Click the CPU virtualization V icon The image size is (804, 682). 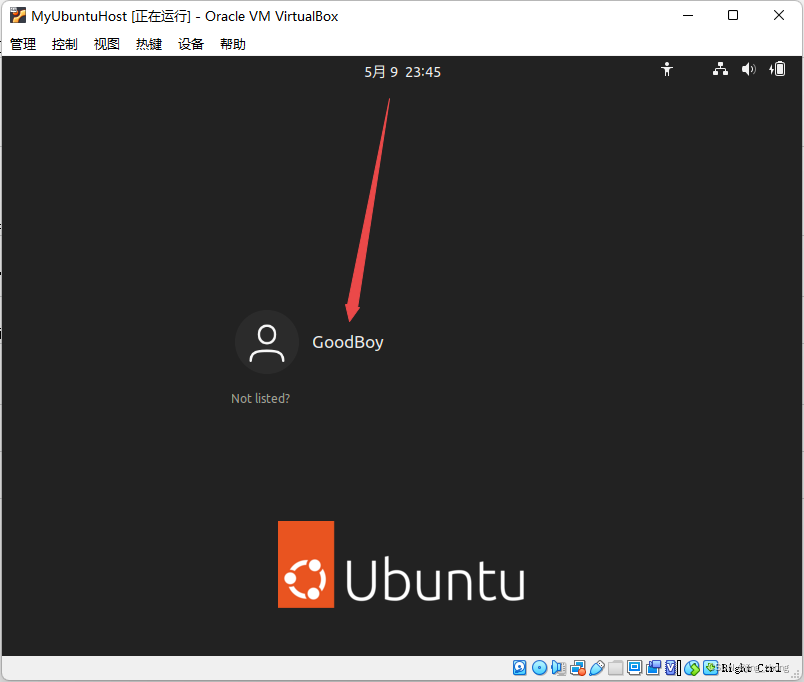672,668
